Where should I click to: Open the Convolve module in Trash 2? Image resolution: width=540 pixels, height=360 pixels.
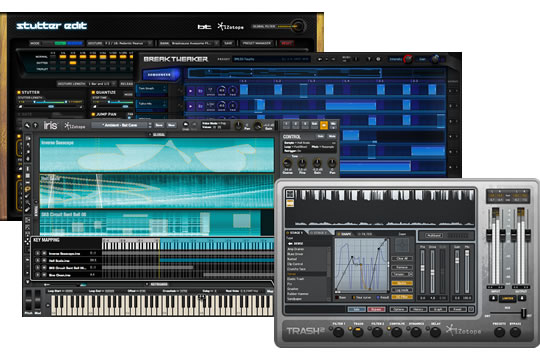coord(396,332)
